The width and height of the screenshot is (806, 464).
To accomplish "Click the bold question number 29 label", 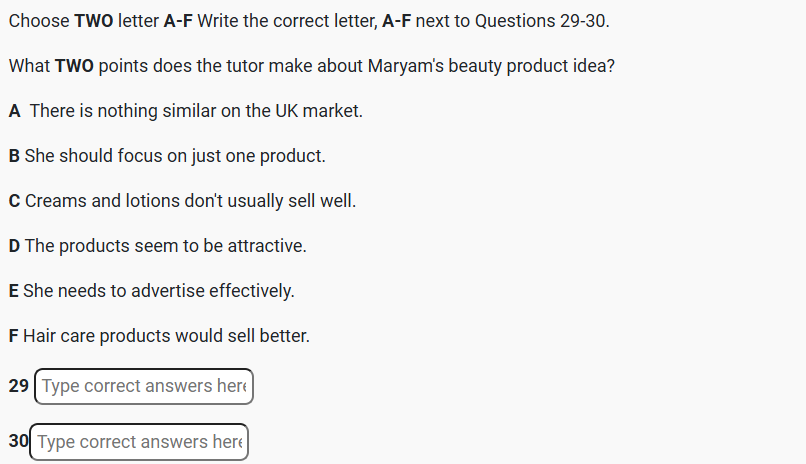I will click(19, 386).
